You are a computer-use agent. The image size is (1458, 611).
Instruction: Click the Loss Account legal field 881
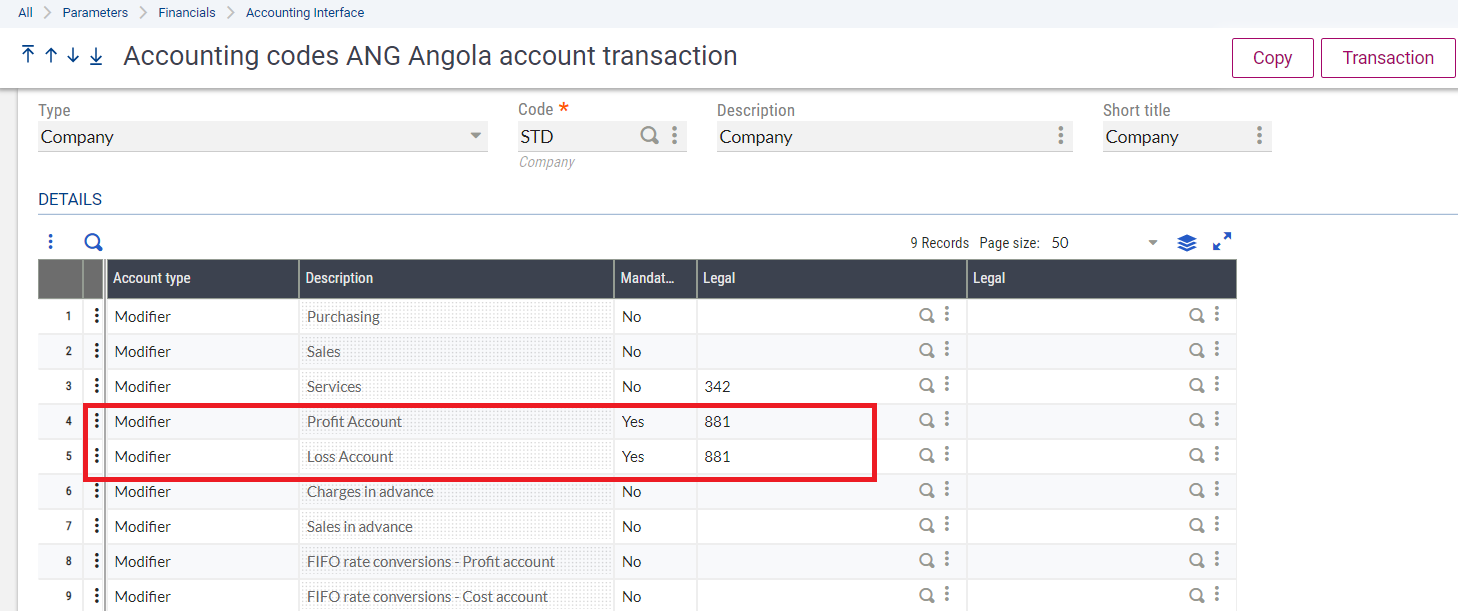[780, 456]
